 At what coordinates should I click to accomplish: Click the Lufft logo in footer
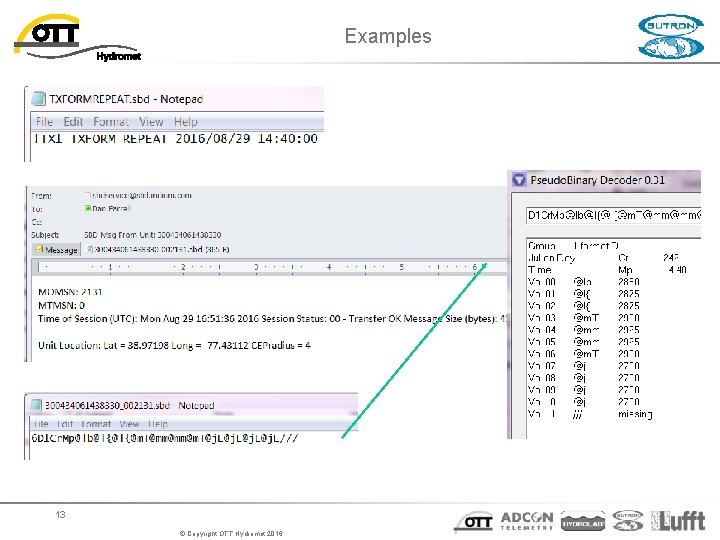coord(678,521)
